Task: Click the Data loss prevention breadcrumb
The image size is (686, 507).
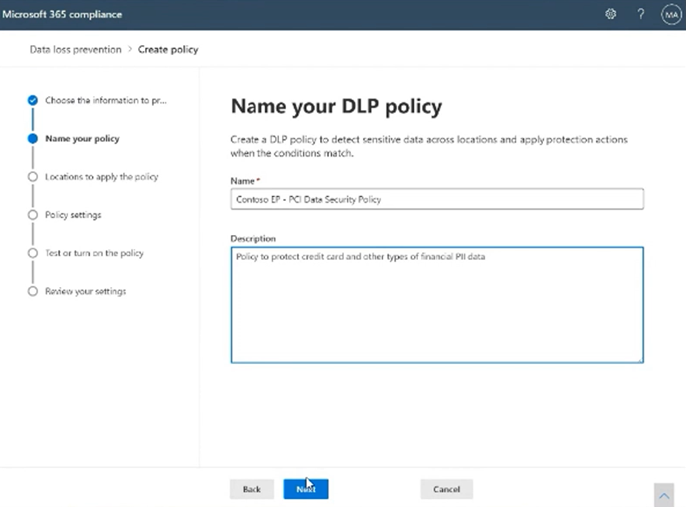Action: point(75,49)
